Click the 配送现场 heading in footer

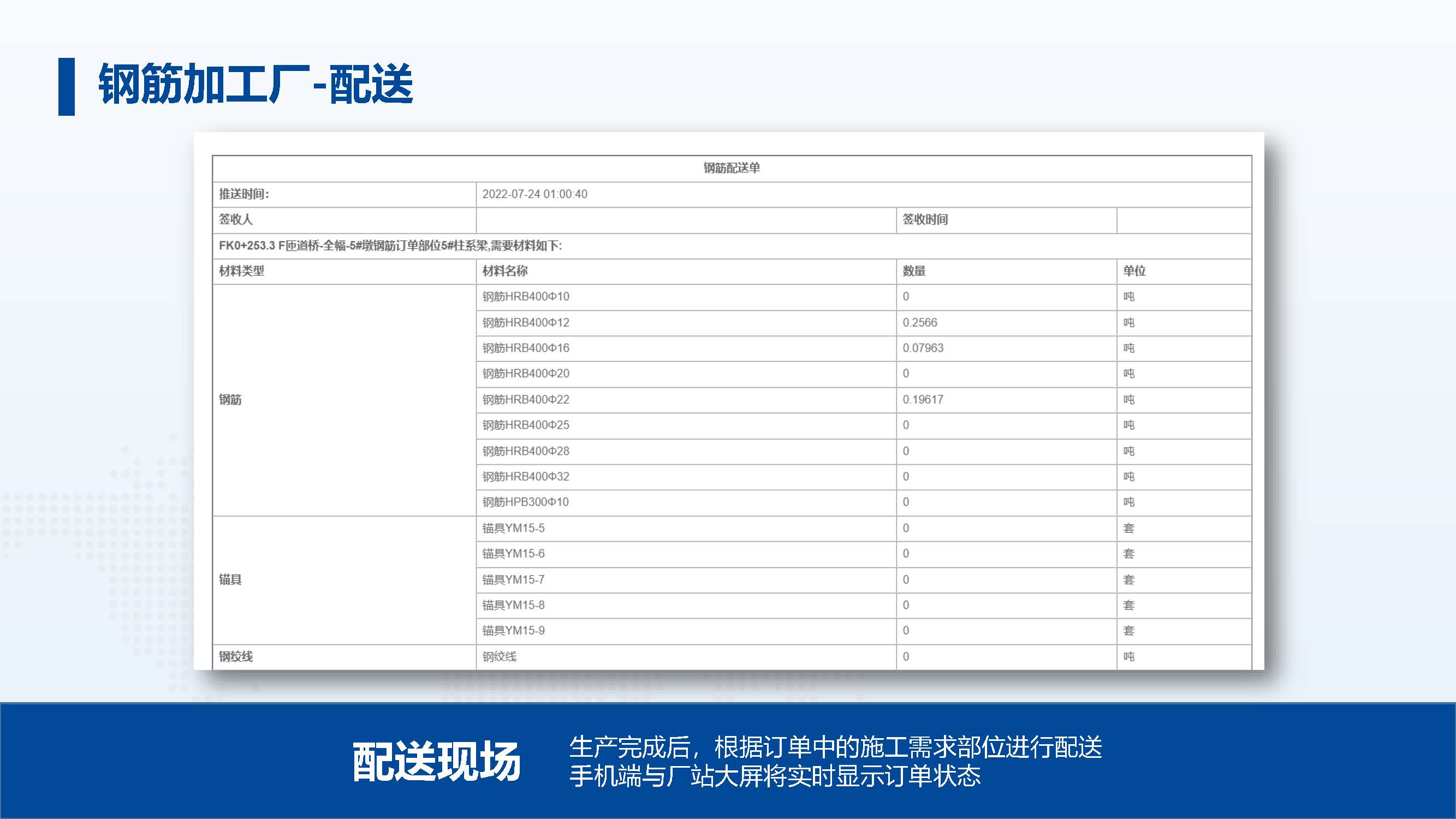pyautogui.click(x=436, y=761)
